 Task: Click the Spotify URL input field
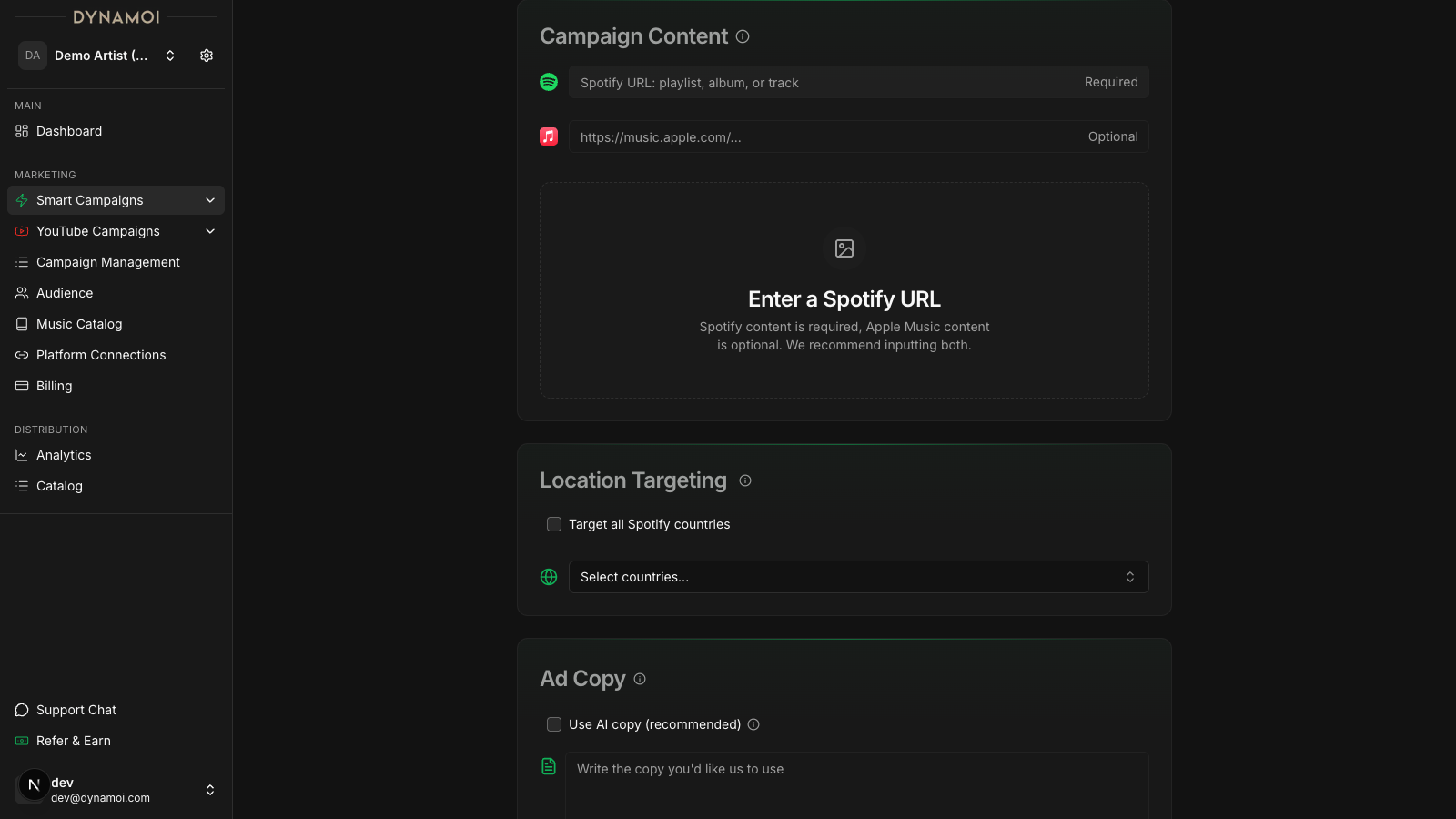(819, 82)
